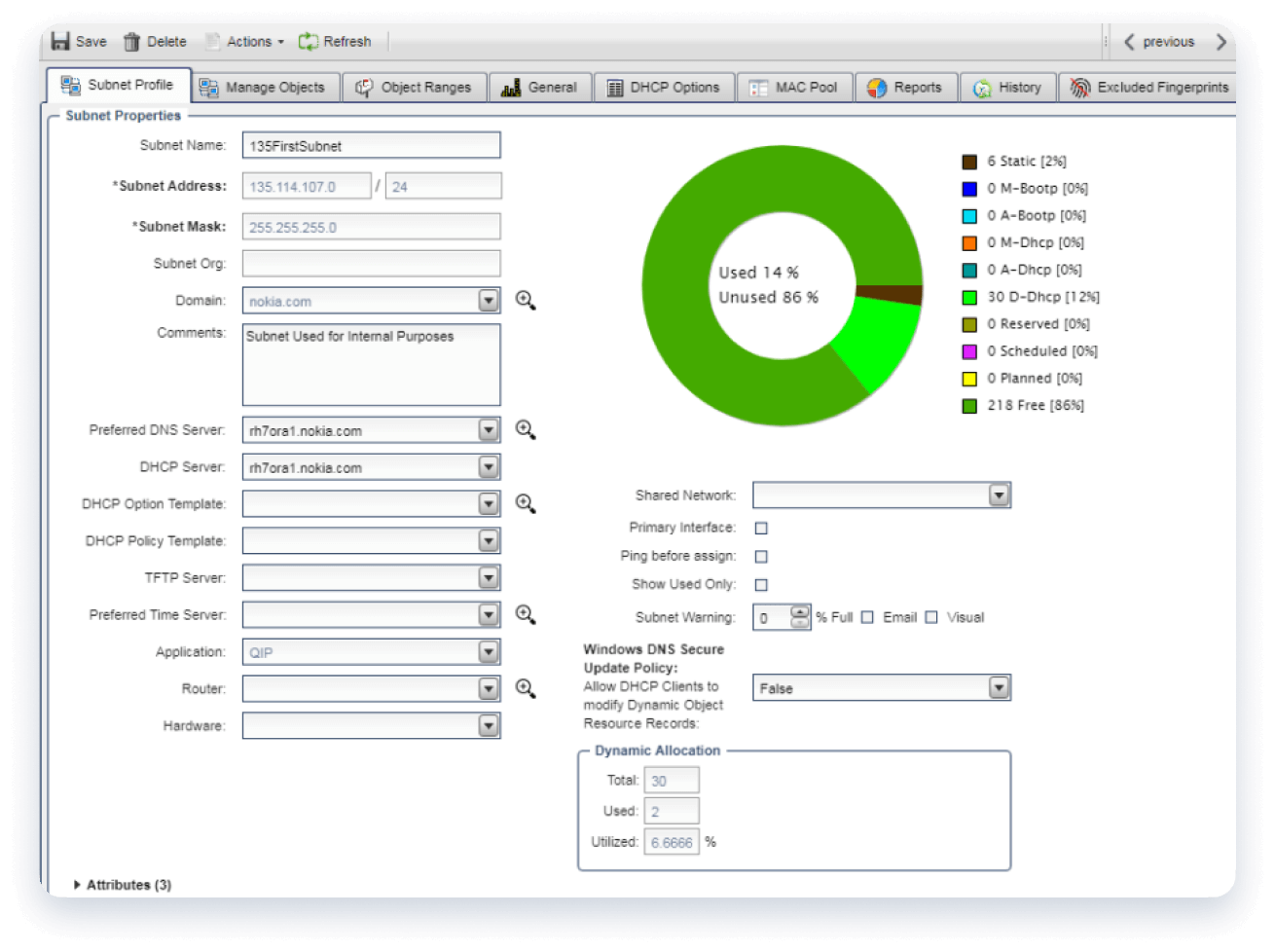Image resolution: width=1275 pixels, height=952 pixels.
Task: Click the Delete trash icon
Action: (x=130, y=41)
